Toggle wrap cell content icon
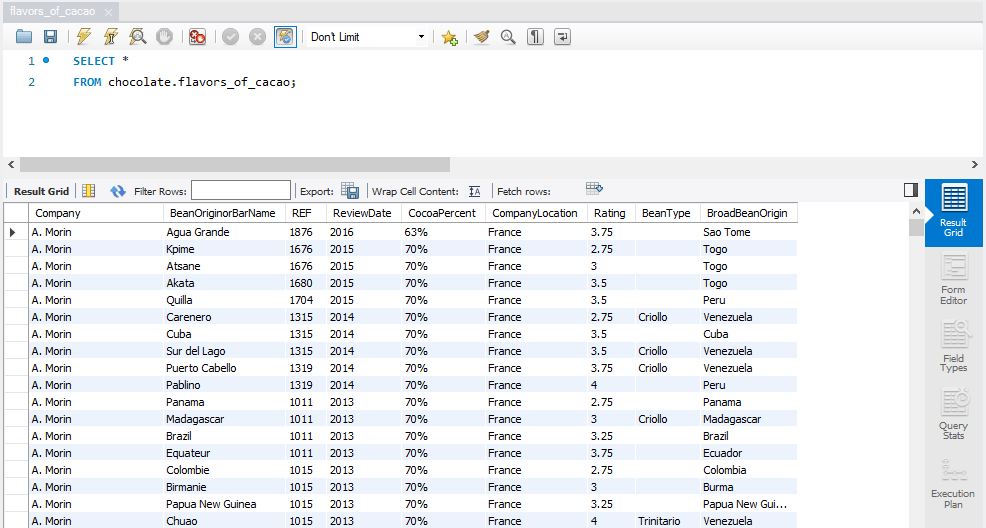The width and height of the screenshot is (986, 528). pos(475,191)
